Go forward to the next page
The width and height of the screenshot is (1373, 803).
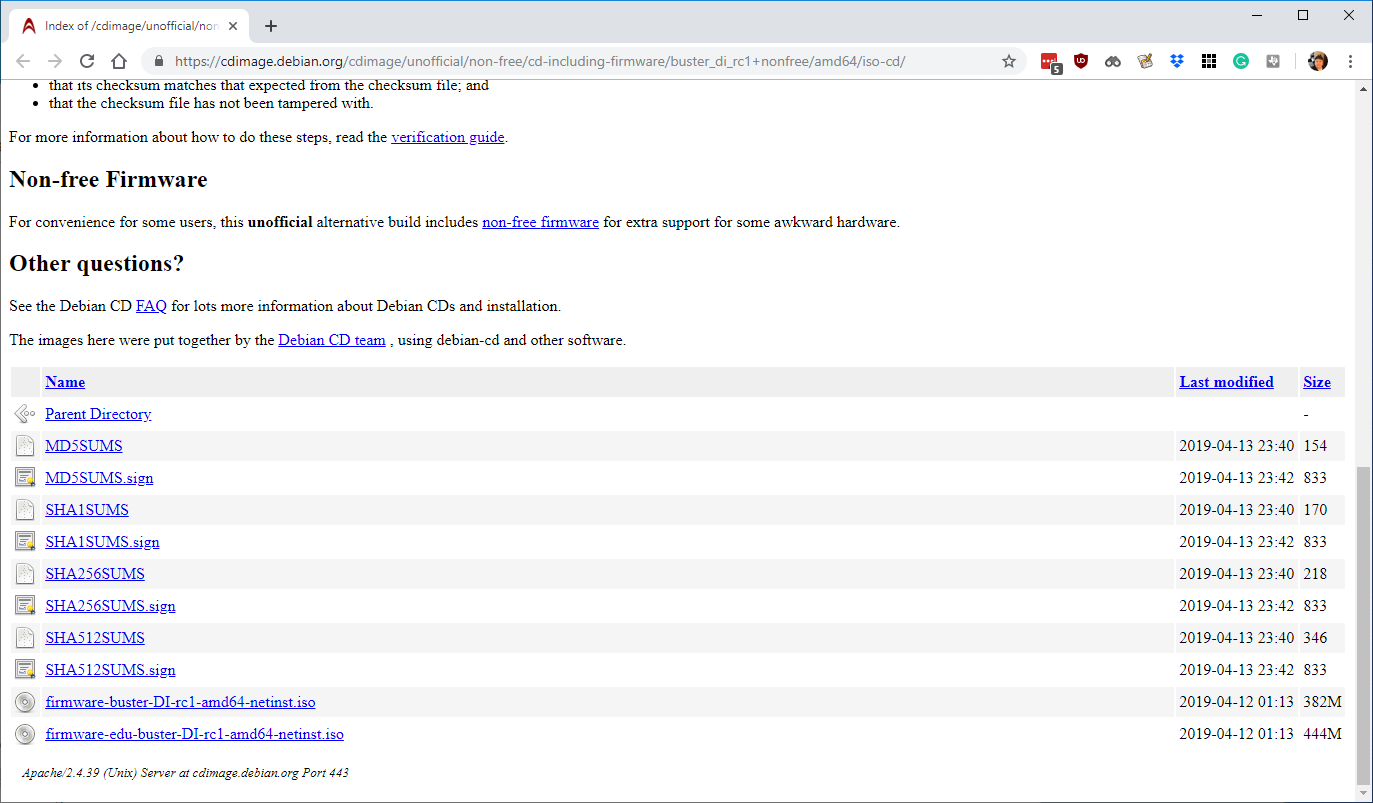pyautogui.click(x=55, y=61)
